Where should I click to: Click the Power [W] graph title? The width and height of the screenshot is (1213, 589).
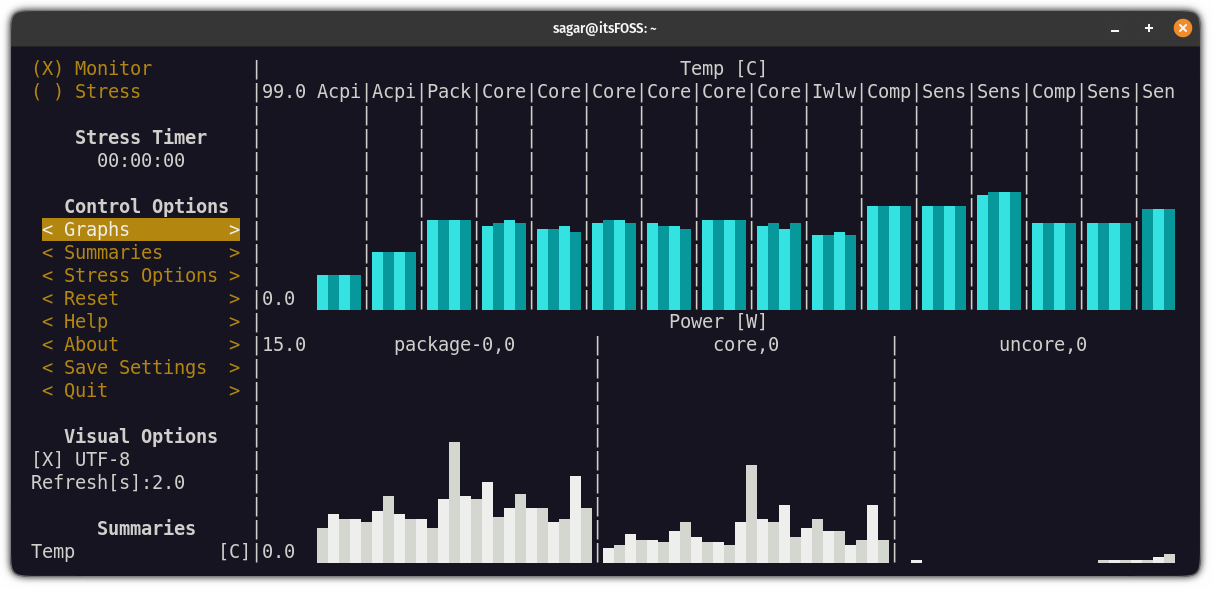(718, 321)
